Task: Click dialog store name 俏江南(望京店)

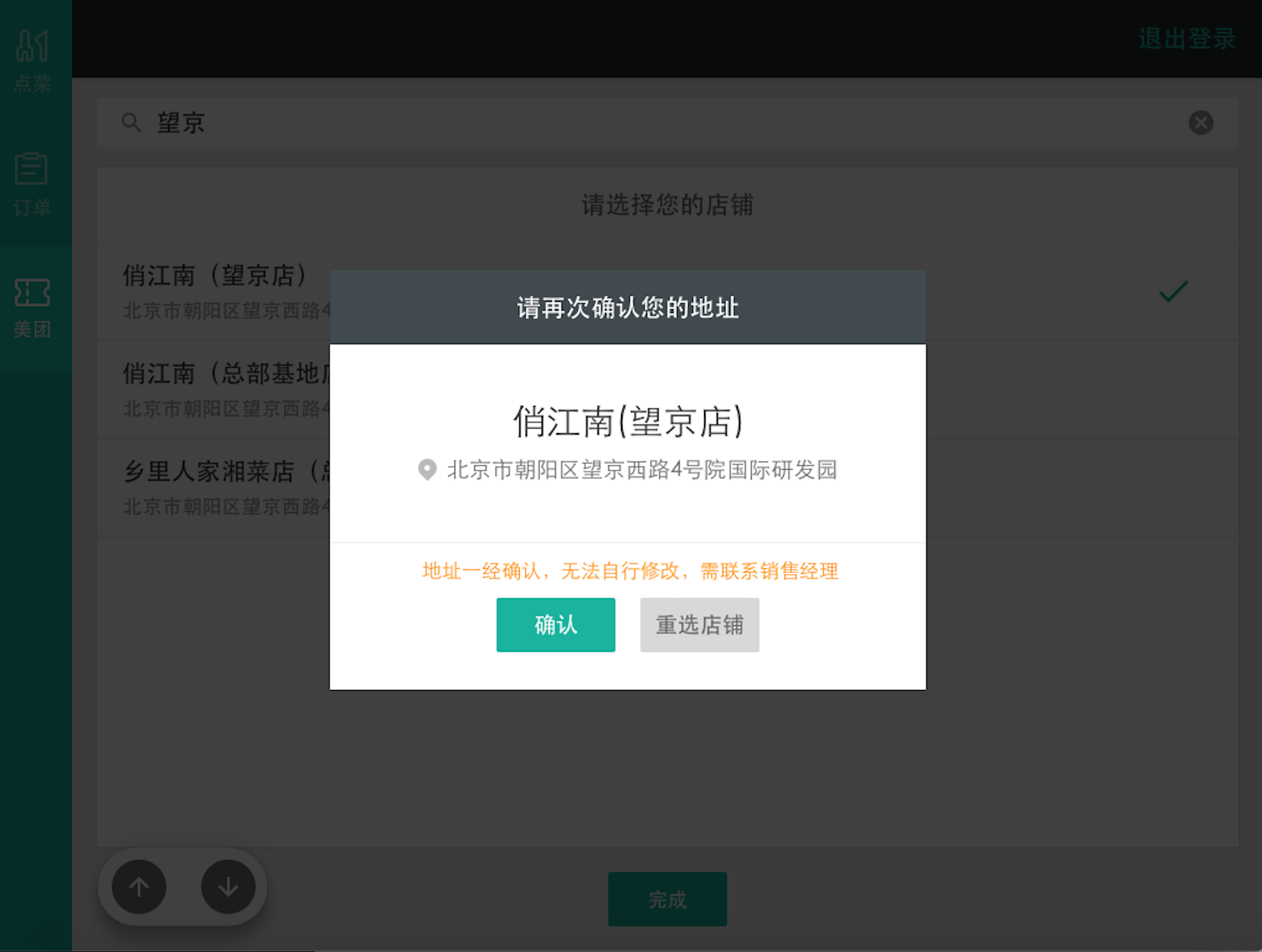Action: tap(628, 421)
